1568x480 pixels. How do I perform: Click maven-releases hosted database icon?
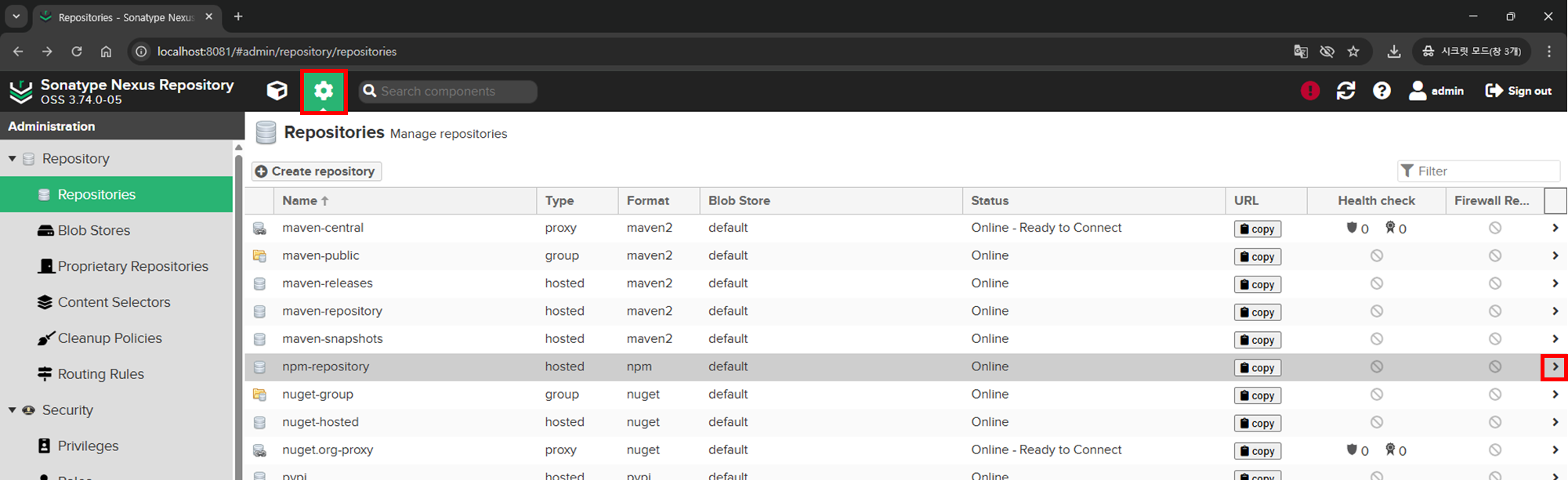259,283
